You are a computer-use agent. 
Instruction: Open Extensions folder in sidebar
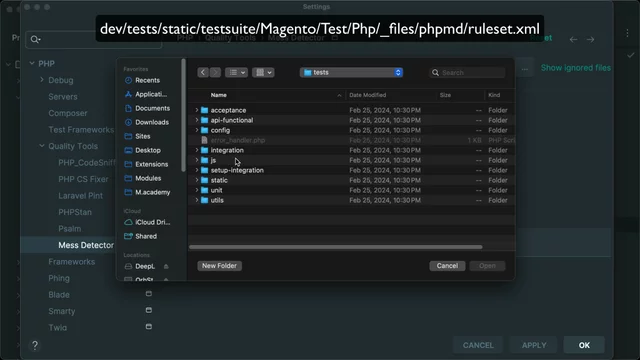147,164
